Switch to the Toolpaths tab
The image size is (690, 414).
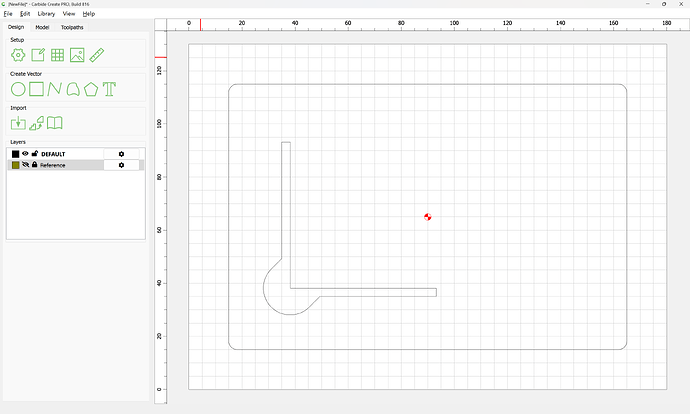point(72,27)
